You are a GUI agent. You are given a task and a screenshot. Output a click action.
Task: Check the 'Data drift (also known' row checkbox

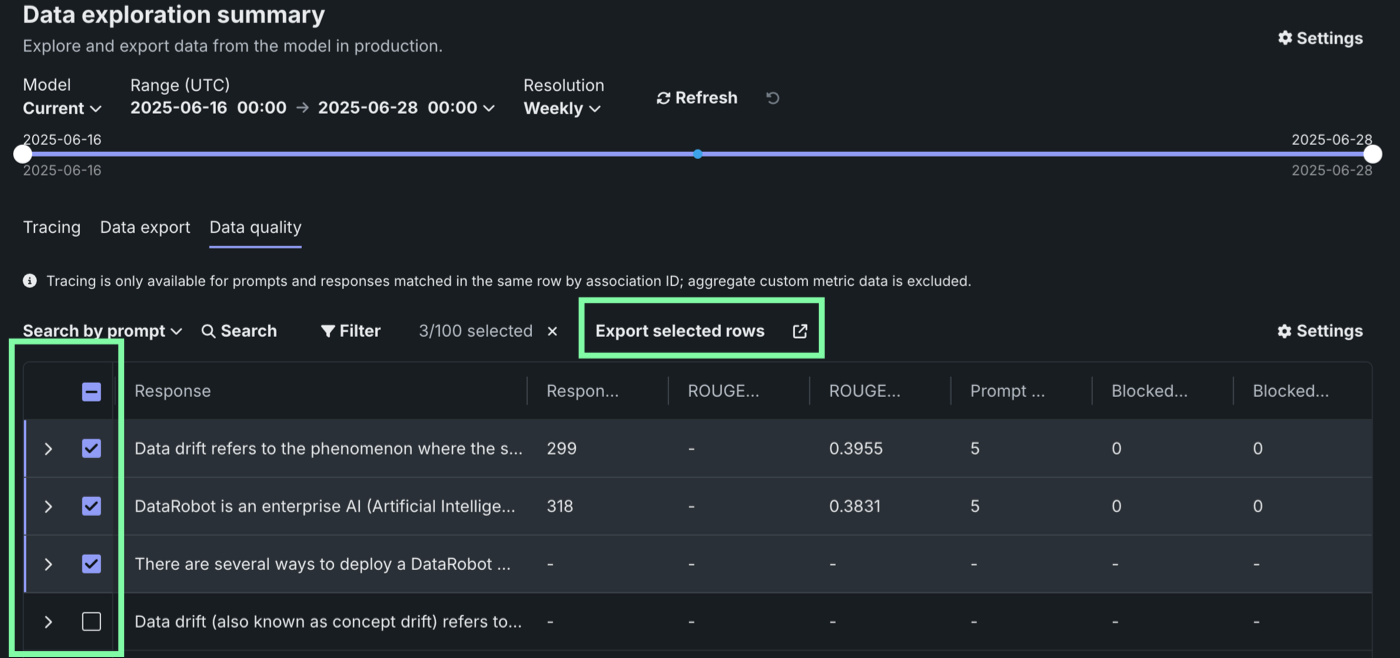click(91, 622)
